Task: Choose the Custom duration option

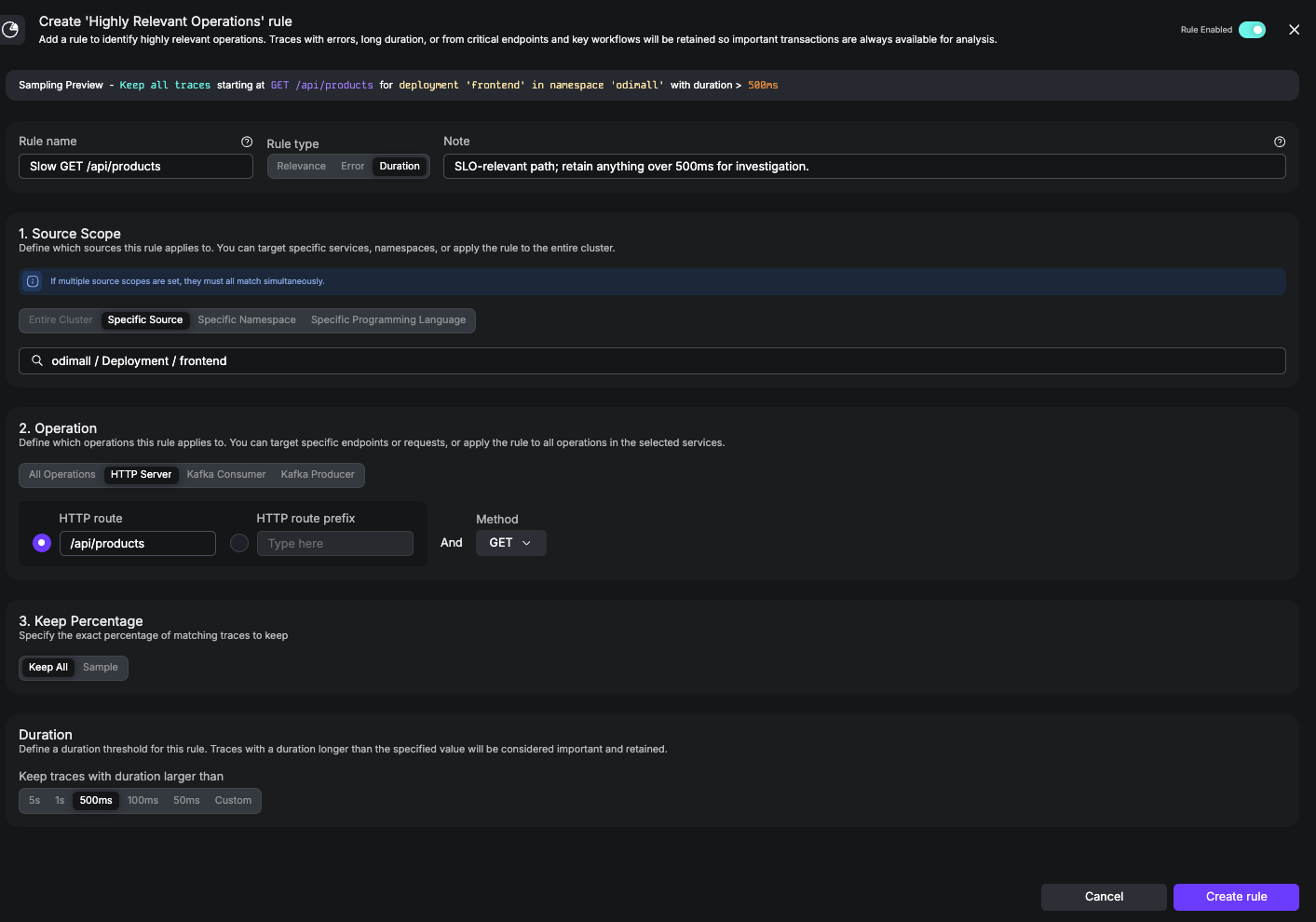Action: click(233, 801)
